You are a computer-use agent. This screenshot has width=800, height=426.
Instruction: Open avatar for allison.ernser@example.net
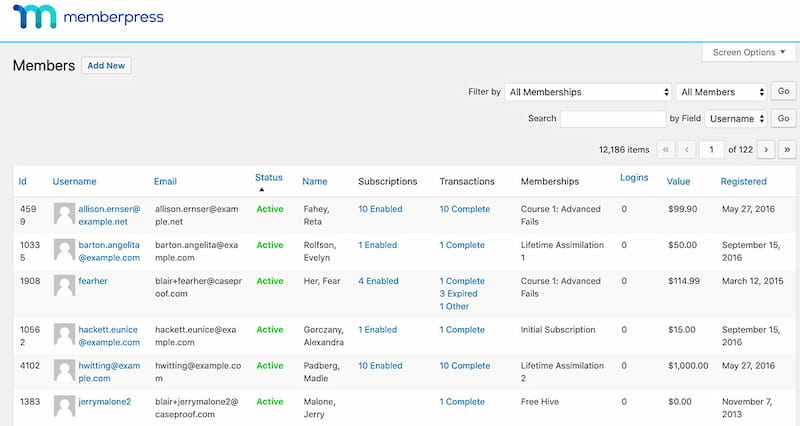pyautogui.click(x=64, y=213)
